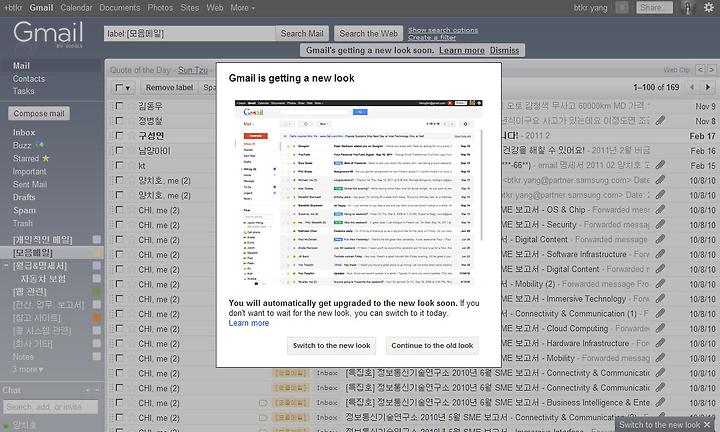Click the Buzz icon in sidebar
Viewport: 720px width, 432px height.
(40, 145)
